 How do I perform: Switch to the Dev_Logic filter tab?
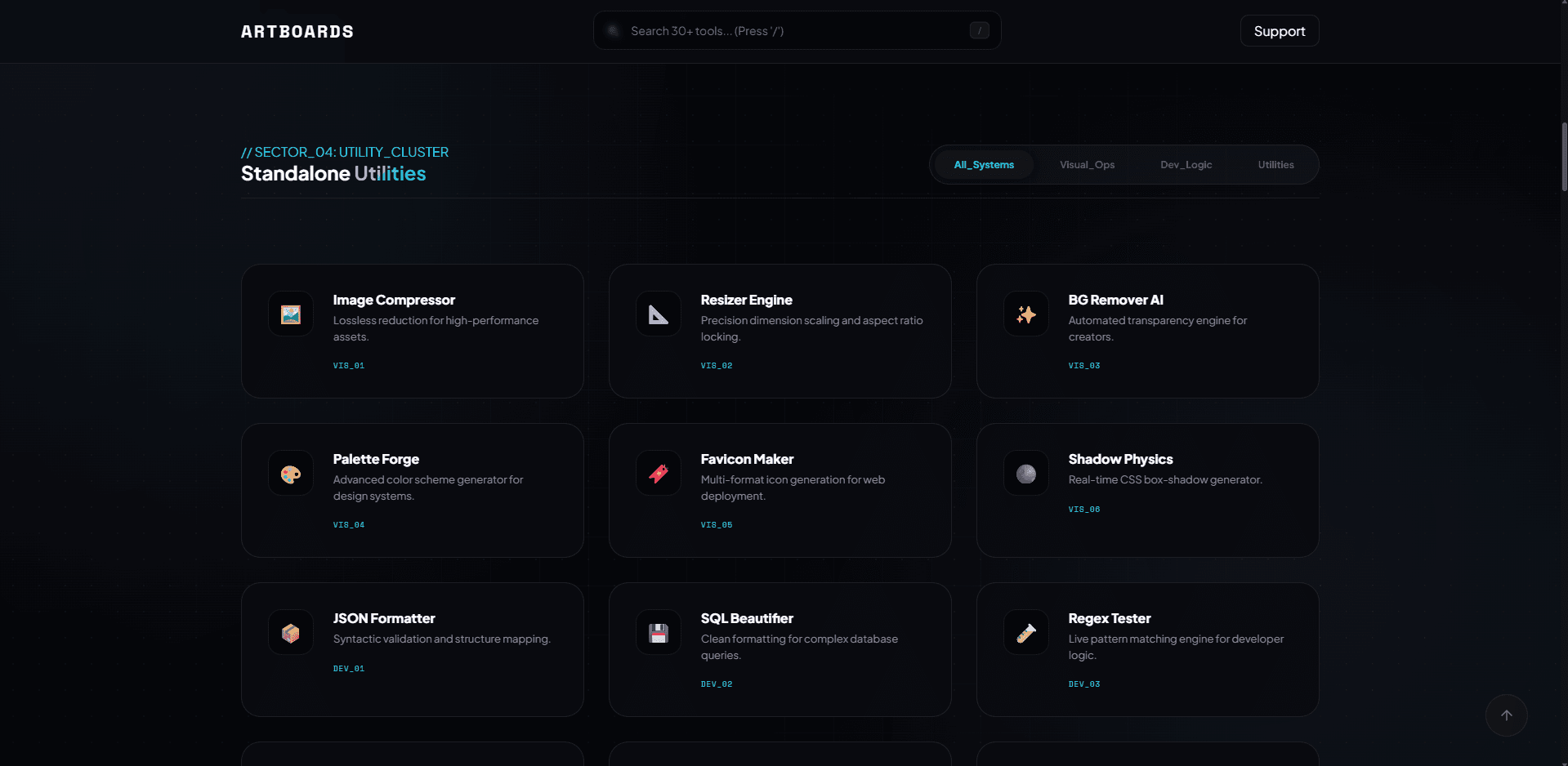pyautogui.click(x=1186, y=164)
